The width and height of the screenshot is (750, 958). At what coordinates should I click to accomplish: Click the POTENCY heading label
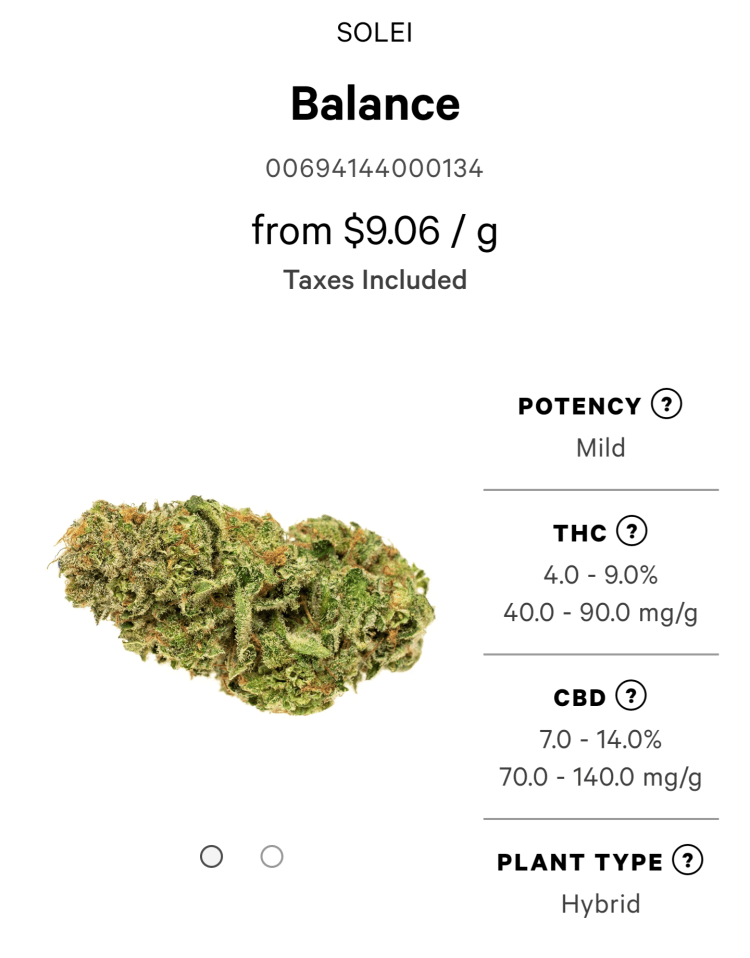tap(579, 406)
